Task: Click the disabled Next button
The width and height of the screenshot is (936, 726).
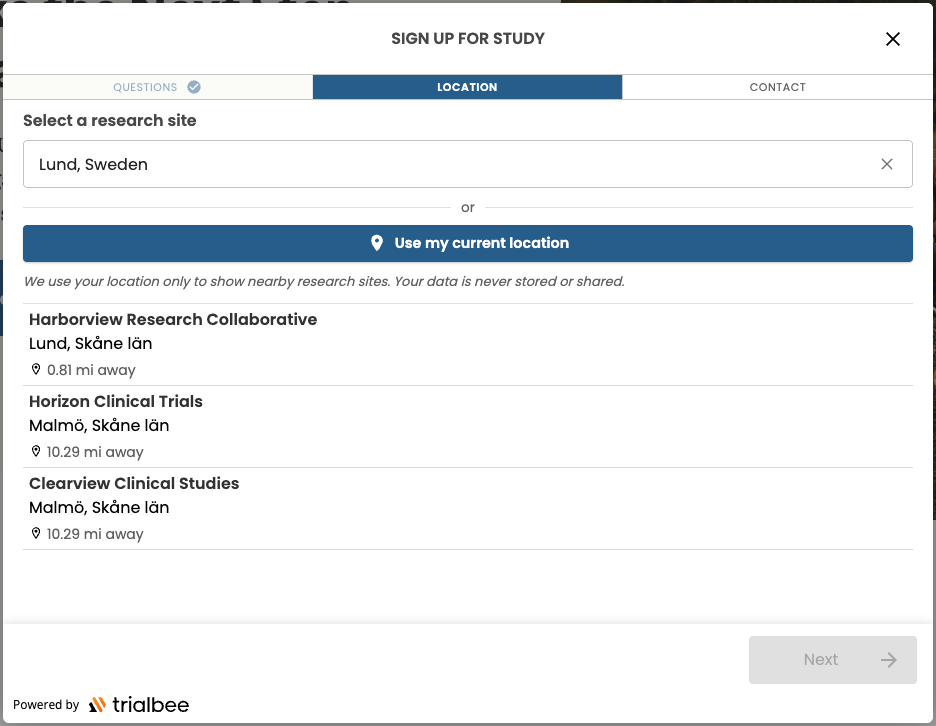Action: point(832,659)
